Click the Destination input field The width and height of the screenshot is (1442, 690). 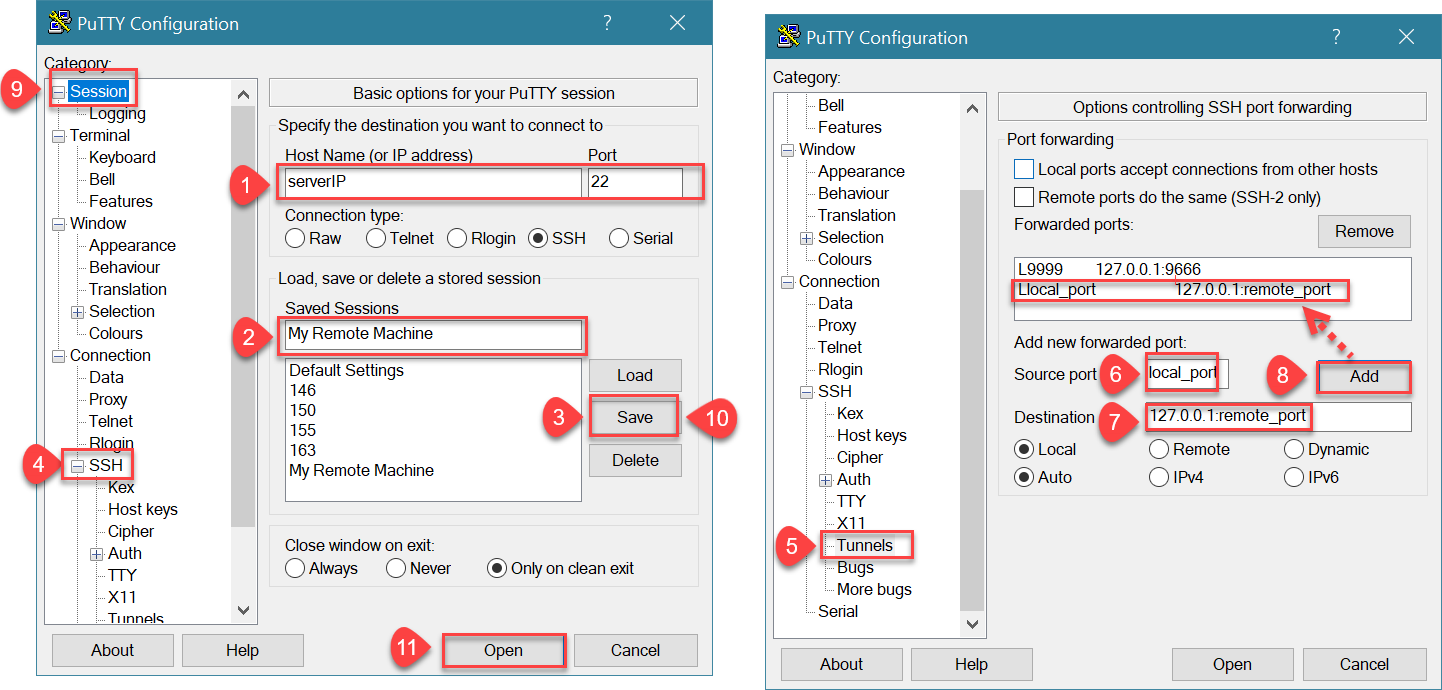click(1279, 417)
